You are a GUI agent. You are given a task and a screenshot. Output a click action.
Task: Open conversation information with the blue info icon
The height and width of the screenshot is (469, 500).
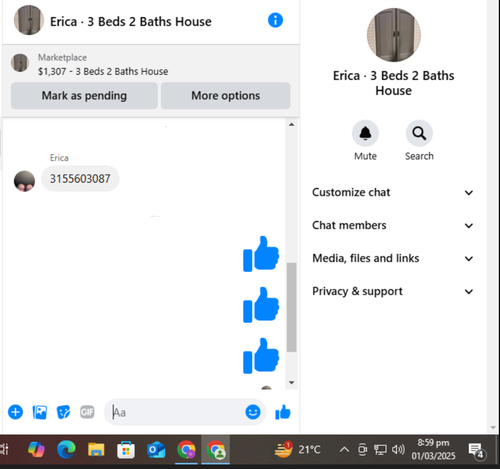[275, 20]
